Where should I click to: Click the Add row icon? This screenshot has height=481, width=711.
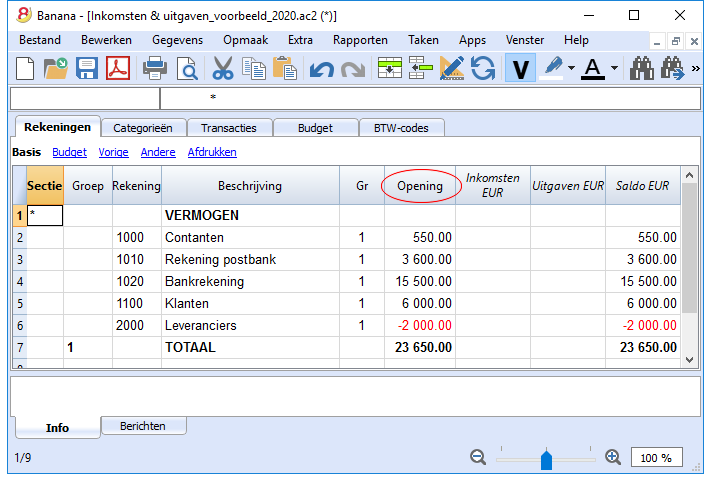(x=390, y=68)
